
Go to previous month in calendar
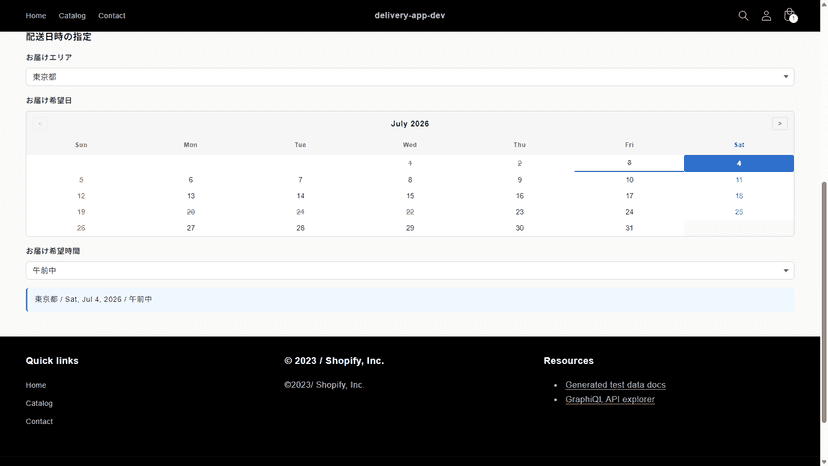coord(40,124)
